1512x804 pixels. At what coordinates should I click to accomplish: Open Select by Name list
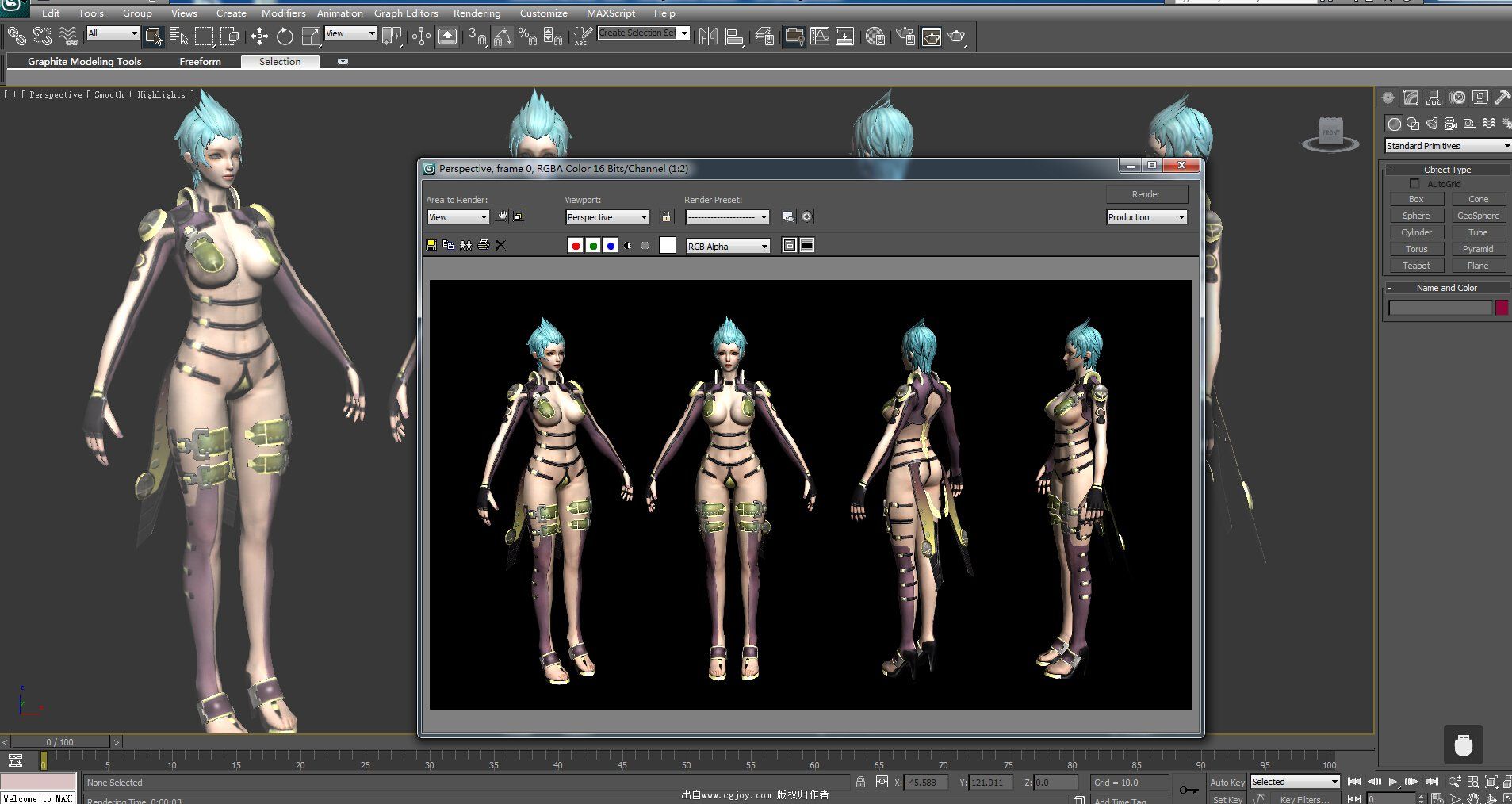(x=179, y=36)
